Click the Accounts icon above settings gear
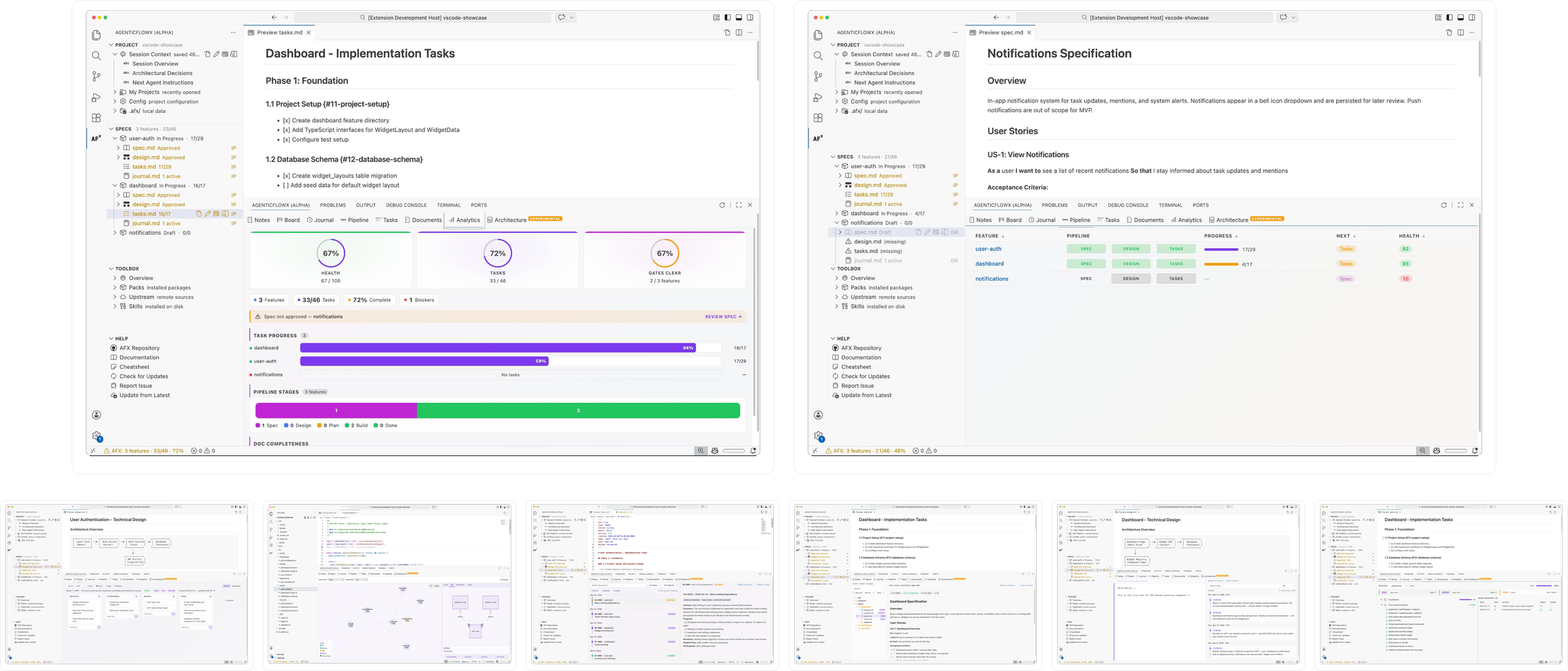This screenshot has height=671, width=1568. pyautogui.click(x=97, y=415)
